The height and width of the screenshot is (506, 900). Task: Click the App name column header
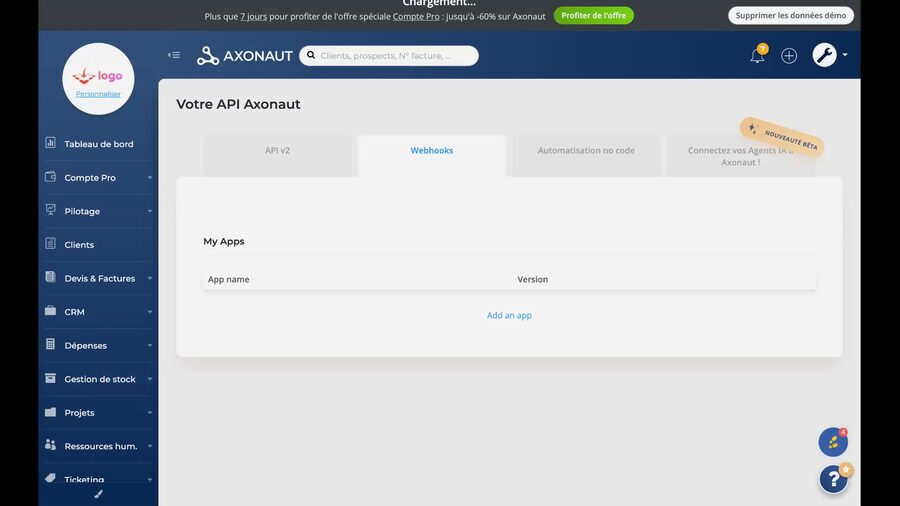(228, 279)
